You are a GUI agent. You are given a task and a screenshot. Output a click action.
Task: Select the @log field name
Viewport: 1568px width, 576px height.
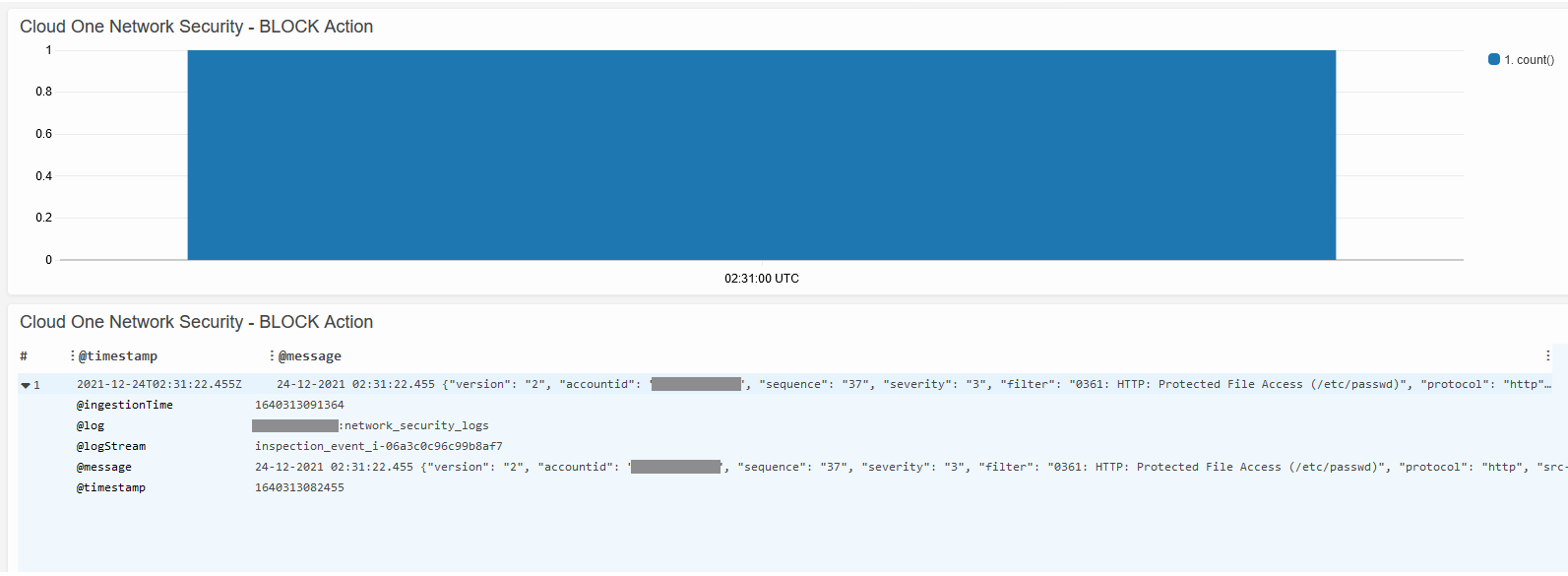tap(91, 425)
